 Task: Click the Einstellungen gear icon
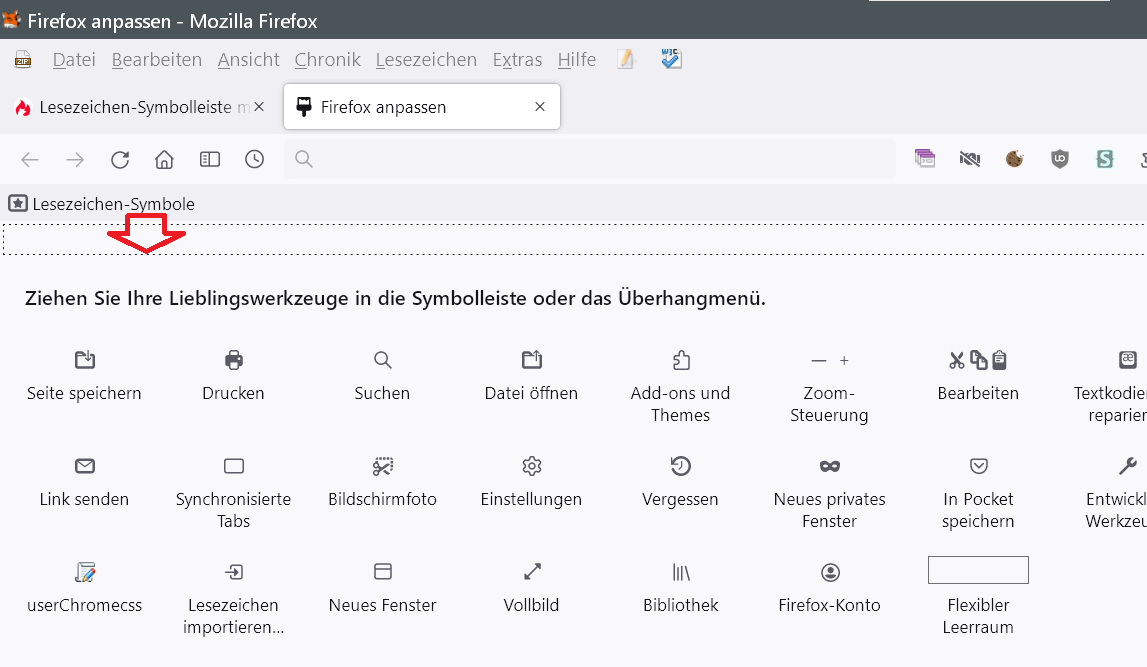pyautogui.click(x=532, y=466)
